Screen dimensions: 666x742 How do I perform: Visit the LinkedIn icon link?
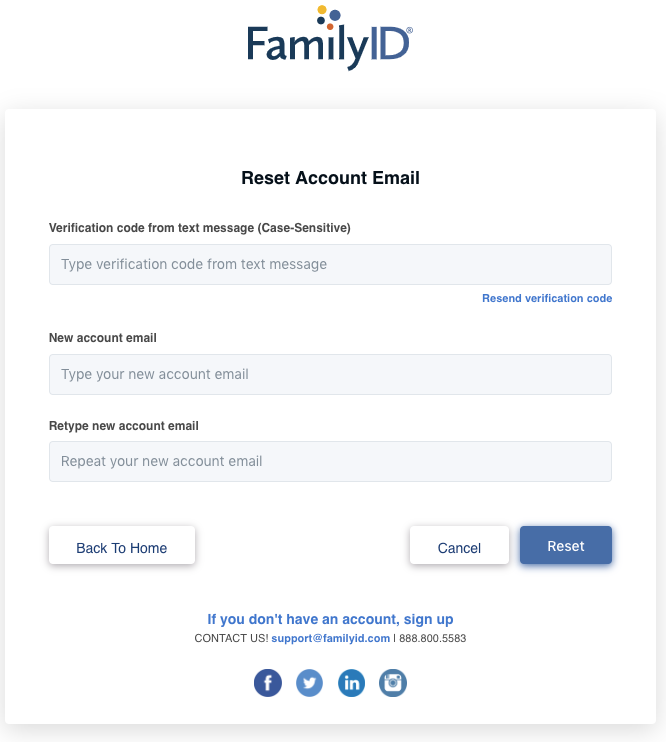(x=351, y=683)
